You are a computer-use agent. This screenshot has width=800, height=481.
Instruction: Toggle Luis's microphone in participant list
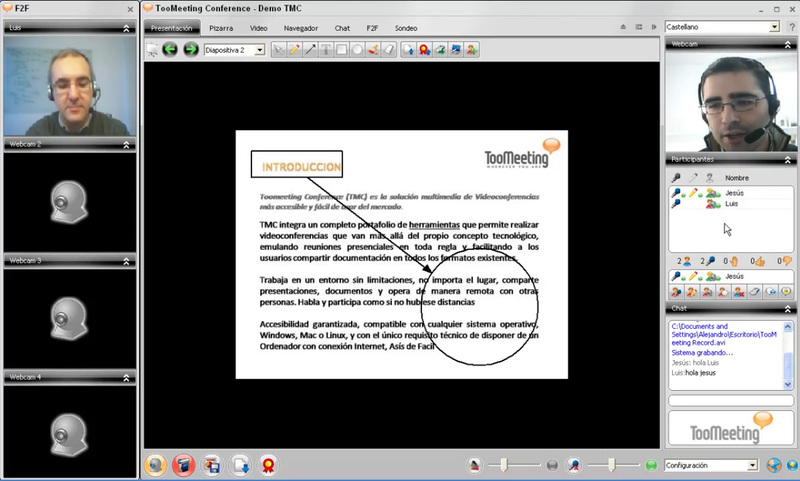coord(676,204)
